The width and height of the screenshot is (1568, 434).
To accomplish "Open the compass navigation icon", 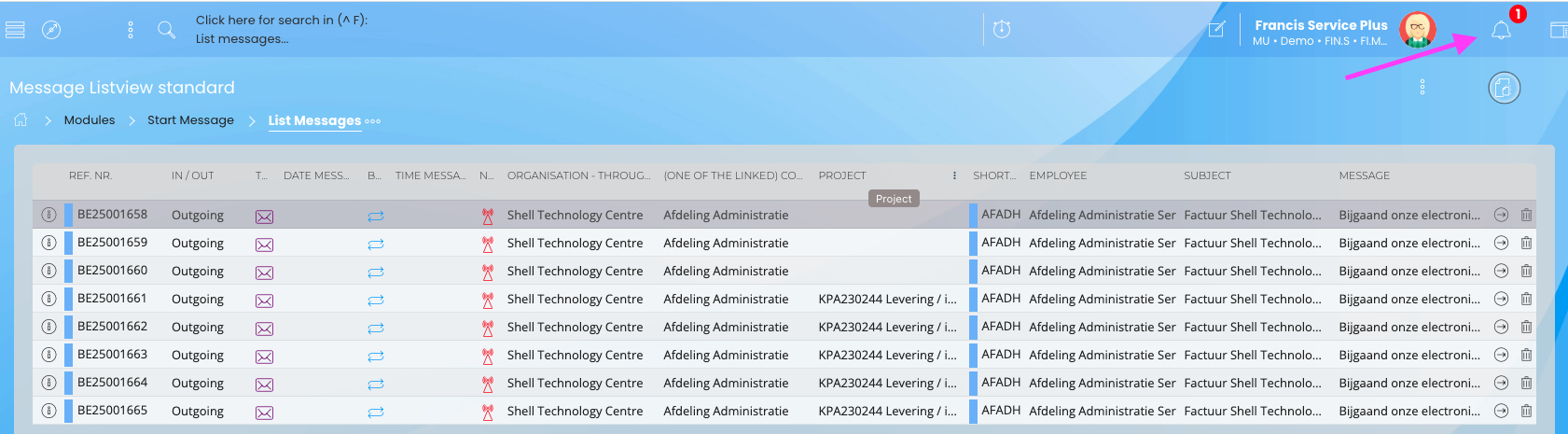I will pyautogui.click(x=51, y=30).
